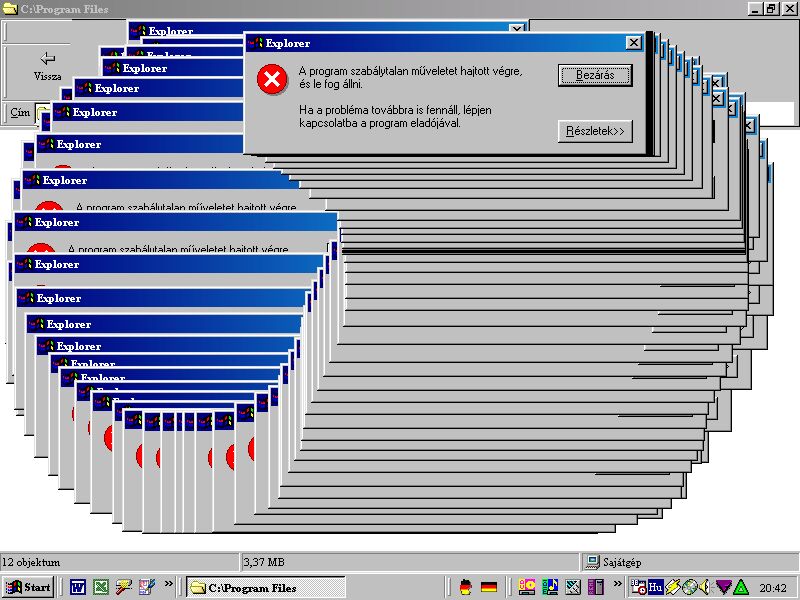Click the green triangle tray icon
Viewport: 800px width, 600px height.
(x=740, y=587)
